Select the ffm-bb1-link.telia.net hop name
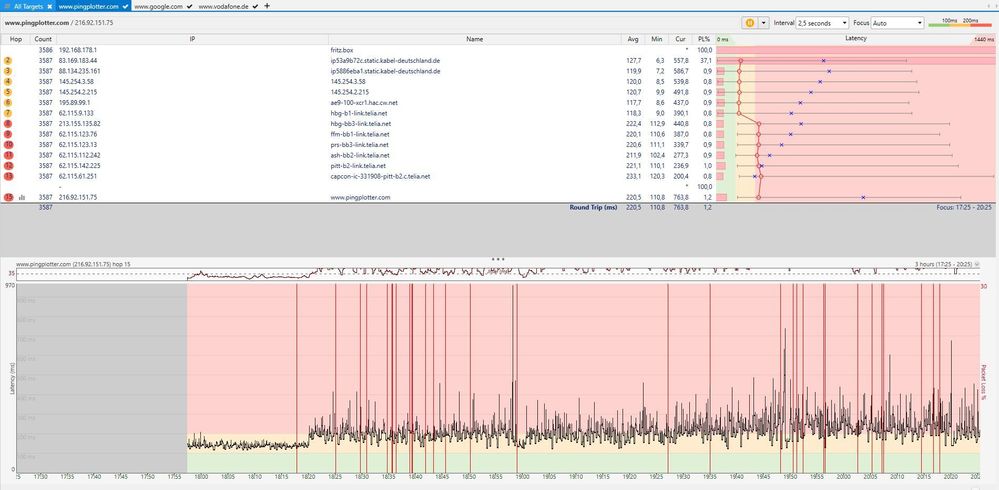Image resolution: width=999 pixels, height=490 pixels. [x=360, y=134]
